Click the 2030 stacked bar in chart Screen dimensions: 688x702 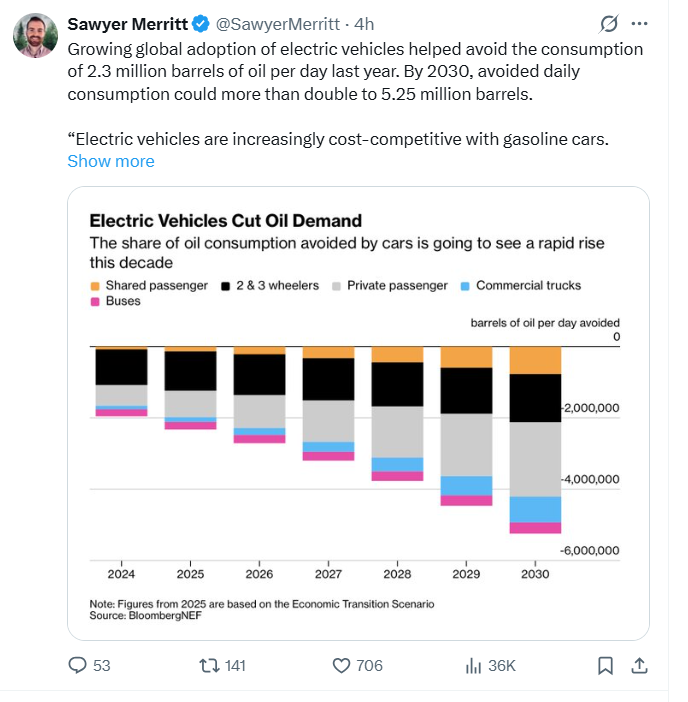[x=535, y=440]
